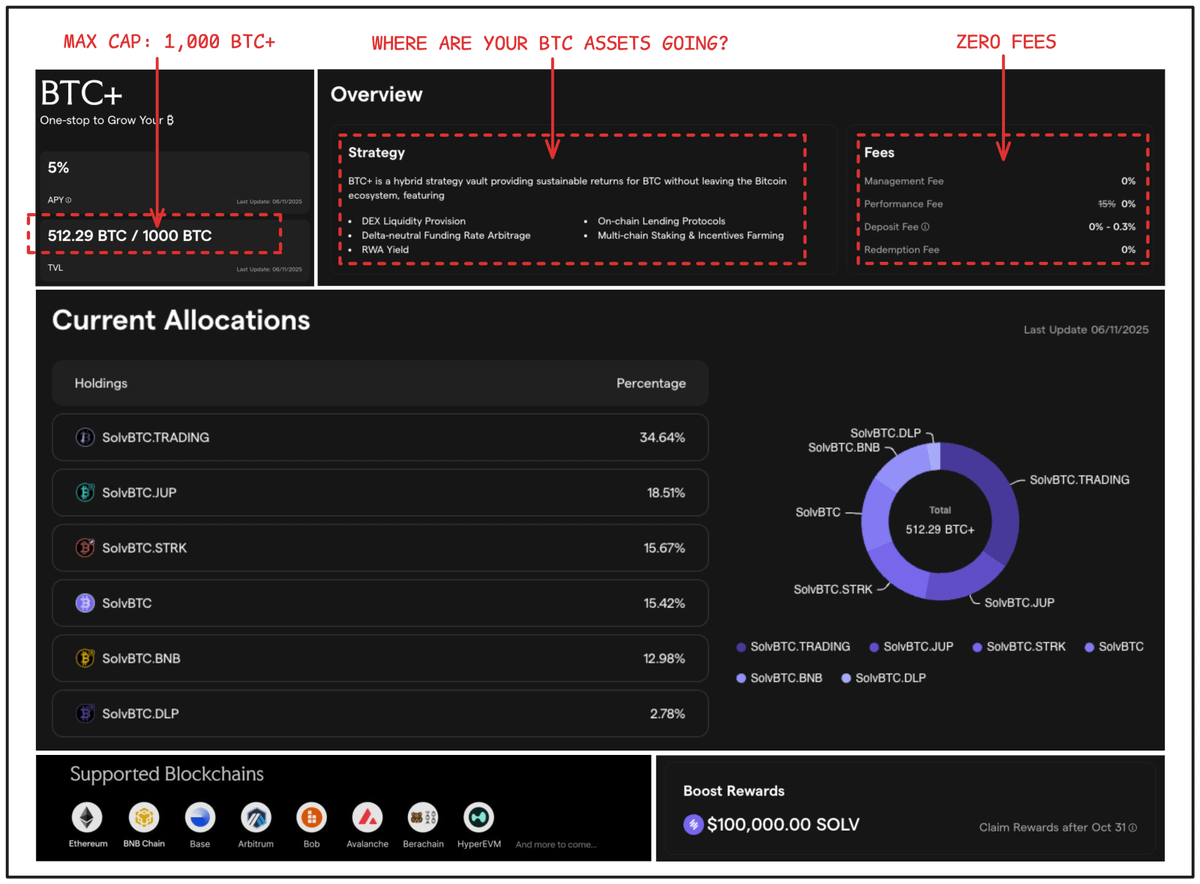Click the Bob blockchain icon

pos(312,817)
